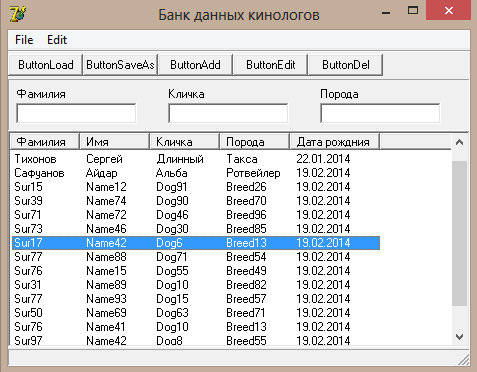
Task: Focus the Фамилия filter input field
Action: (x=76, y=113)
